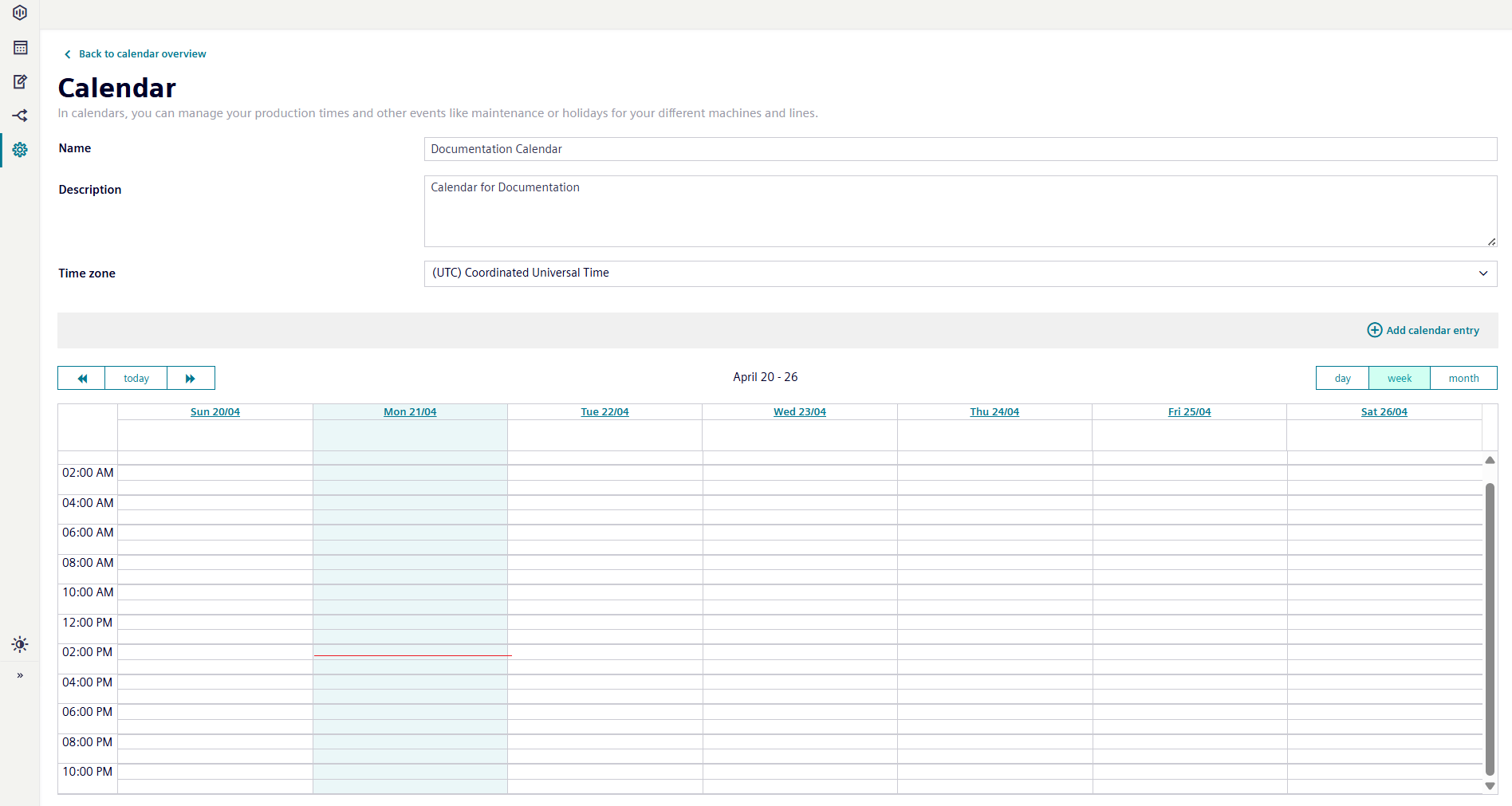Toggle the brightness theme icon

click(20, 644)
